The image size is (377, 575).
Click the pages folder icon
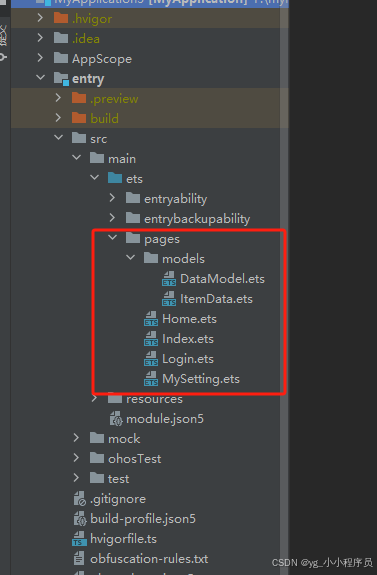click(x=133, y=238)
